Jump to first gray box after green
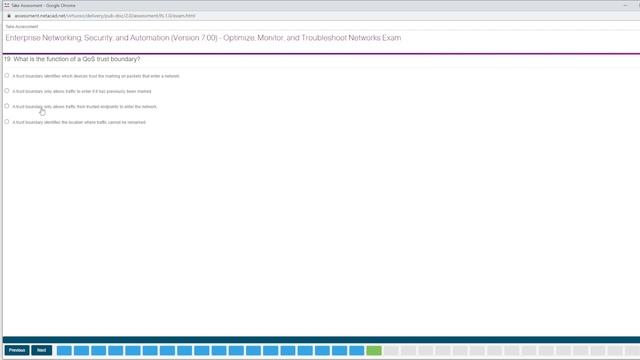Viewport: 640px width, 360px height. 391,350
